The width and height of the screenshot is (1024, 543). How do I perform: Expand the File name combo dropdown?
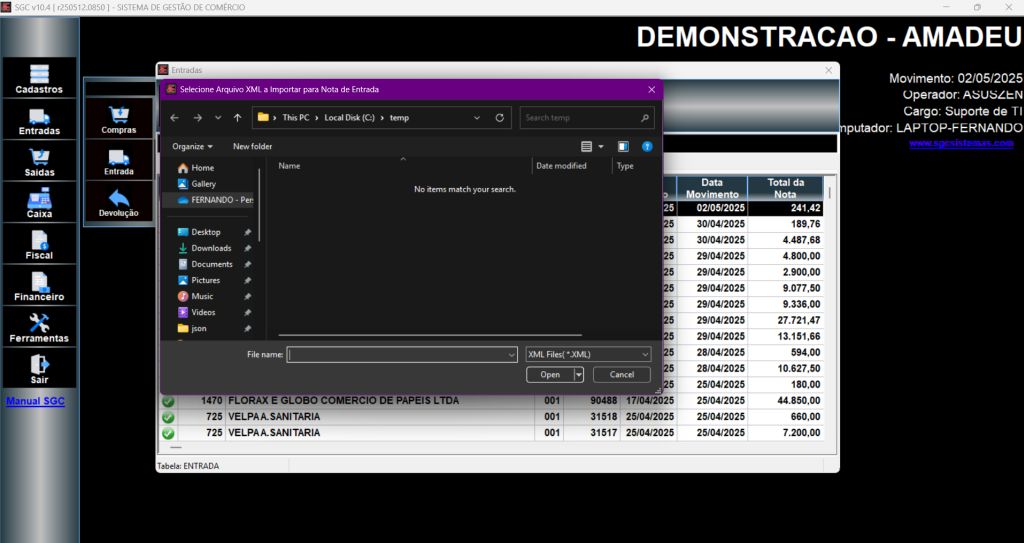pos(511,355)
